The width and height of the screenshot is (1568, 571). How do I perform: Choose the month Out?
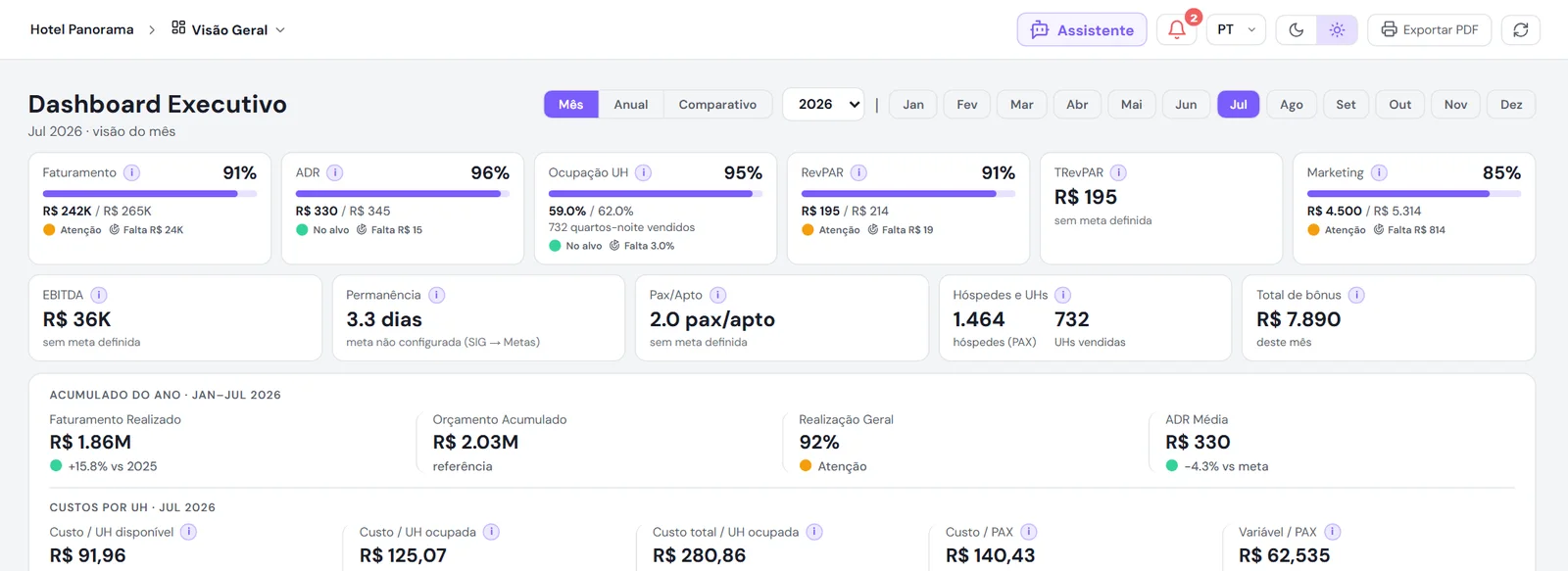click(1400, 104)
